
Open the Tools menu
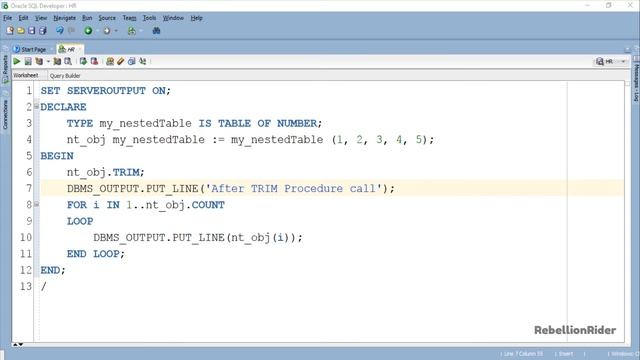pos(149,18)
